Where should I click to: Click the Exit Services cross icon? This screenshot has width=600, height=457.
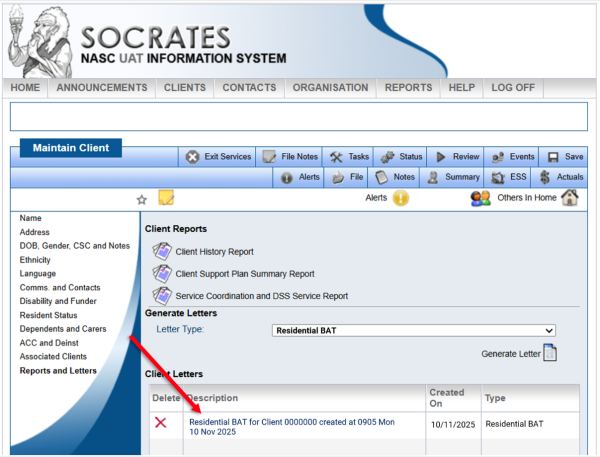pos(192,157)
